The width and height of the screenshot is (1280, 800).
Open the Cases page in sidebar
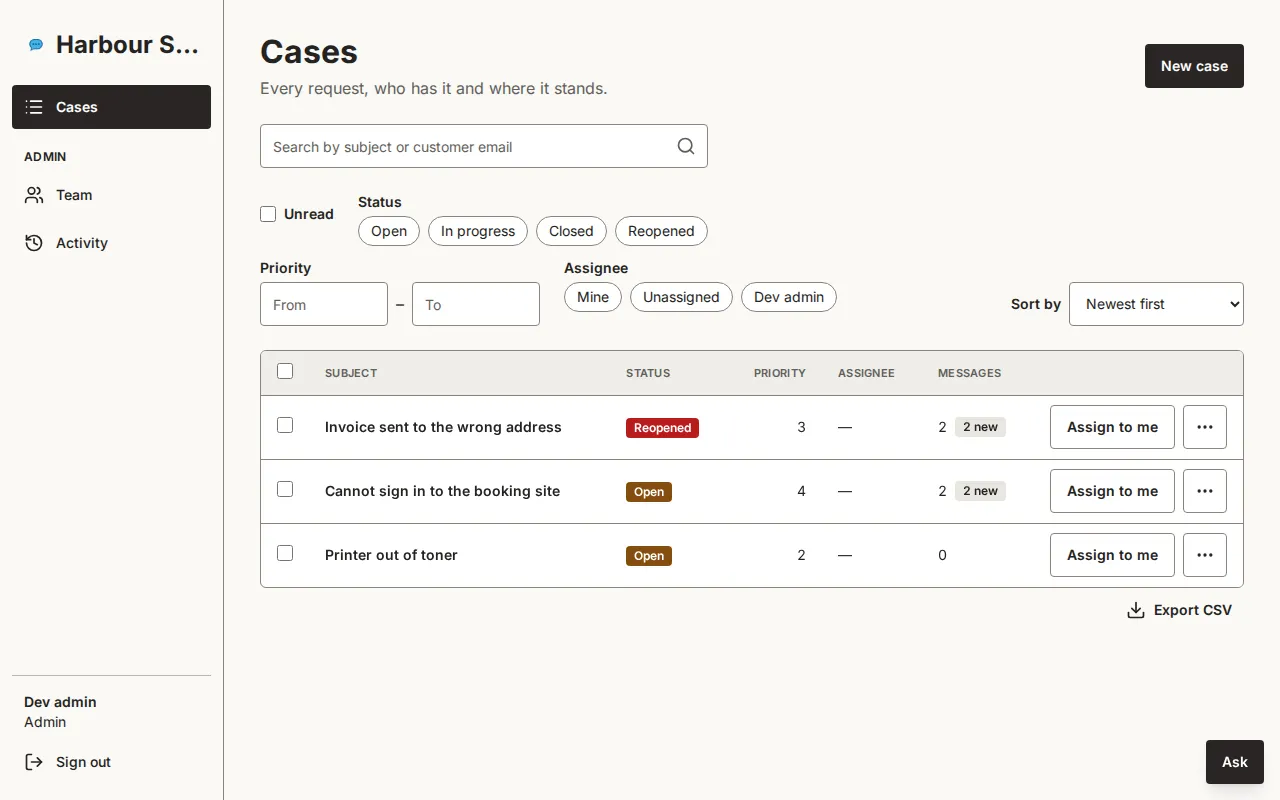pyautogui.click(x=111, y=107)
